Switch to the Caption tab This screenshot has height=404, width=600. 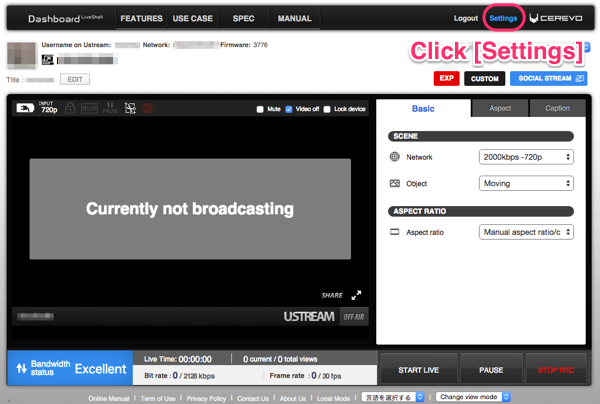tap(558, 108)
